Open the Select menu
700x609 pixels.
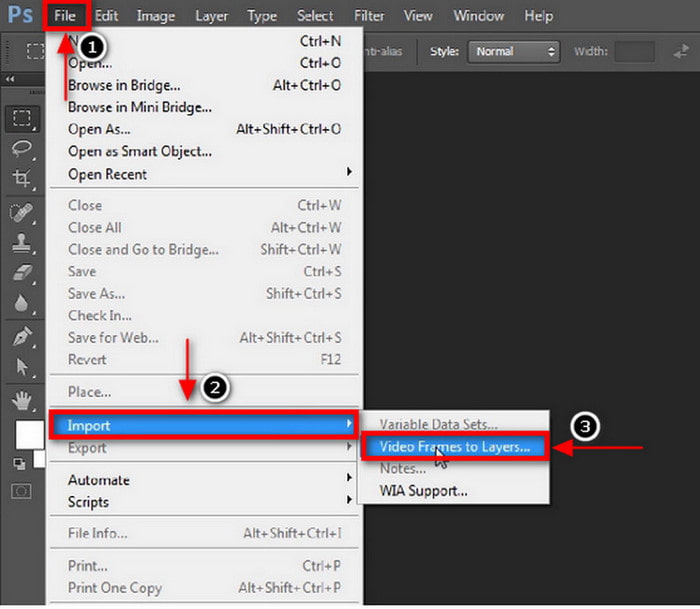[315, 16]
